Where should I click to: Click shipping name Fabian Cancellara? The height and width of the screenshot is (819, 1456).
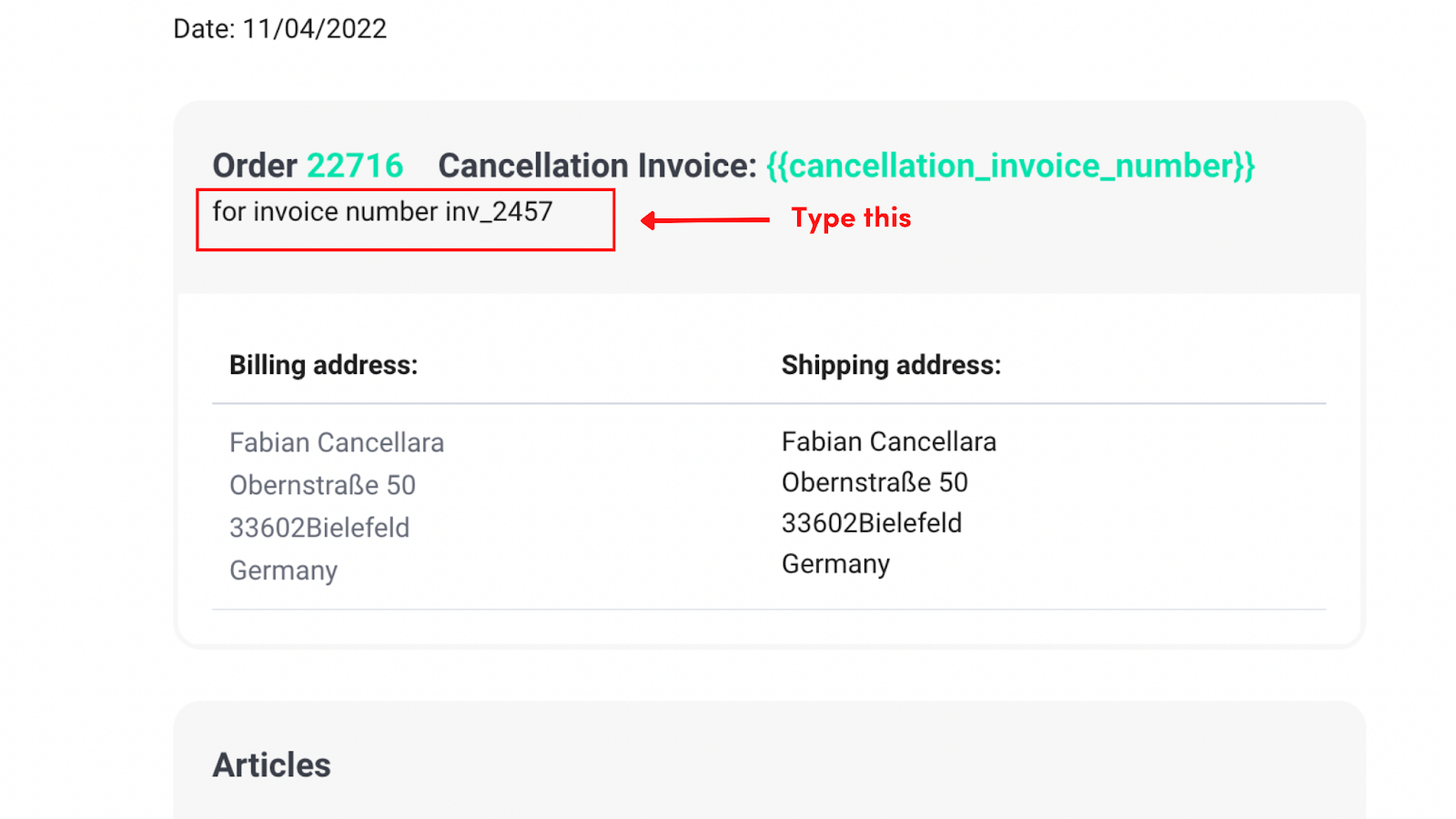[x=889, y=441]
